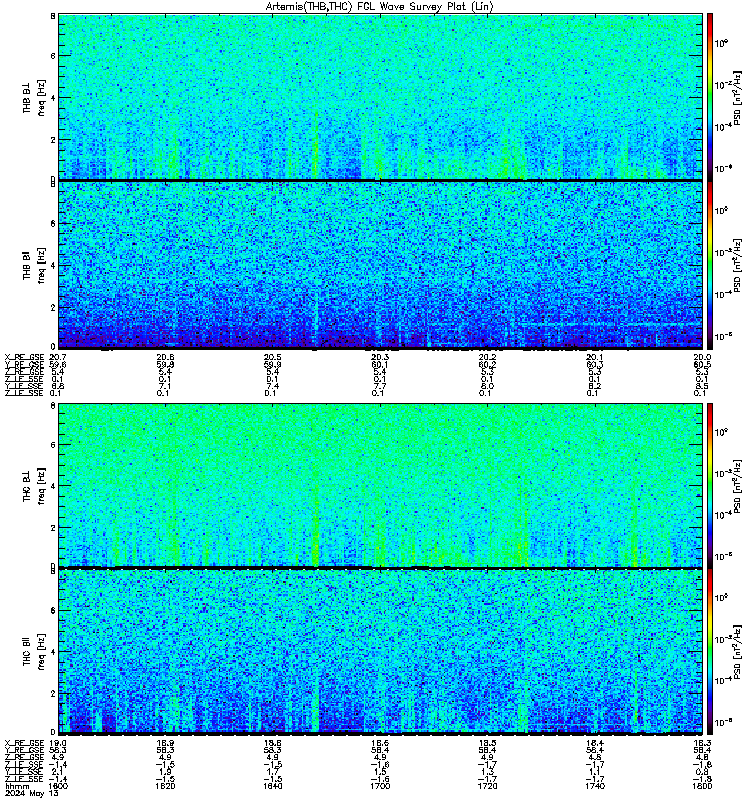
Task: Click the 1700 time tick label
Action: pyautogui.click(x=380, y=786)
